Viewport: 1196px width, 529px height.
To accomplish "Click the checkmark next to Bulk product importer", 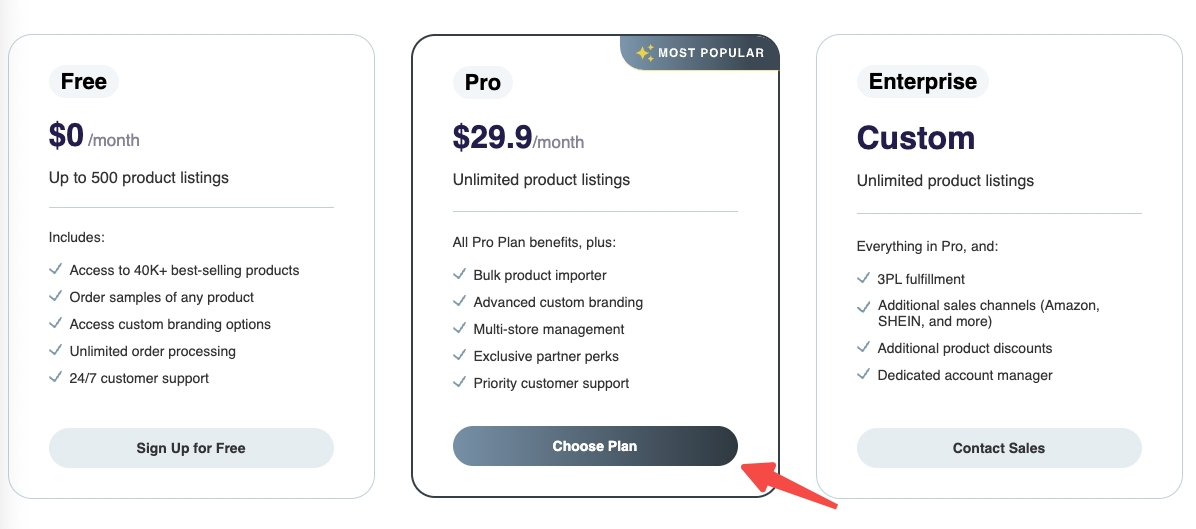I will pos(459,274).
